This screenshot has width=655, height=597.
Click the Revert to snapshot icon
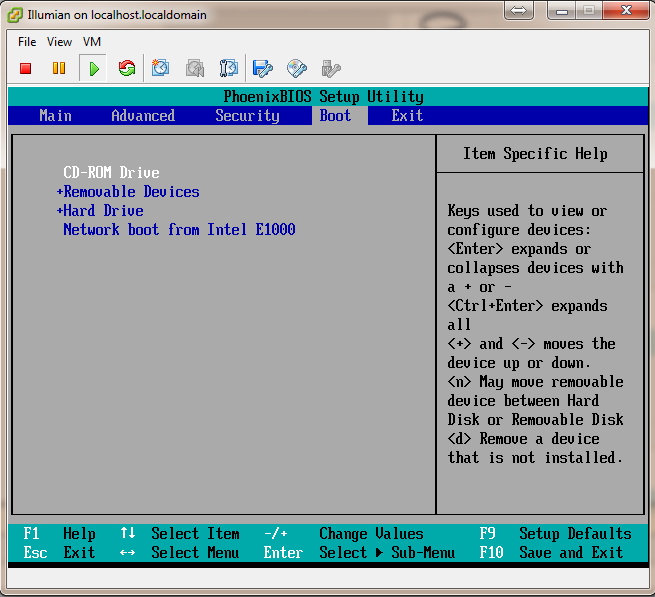(x=195, y=68)
